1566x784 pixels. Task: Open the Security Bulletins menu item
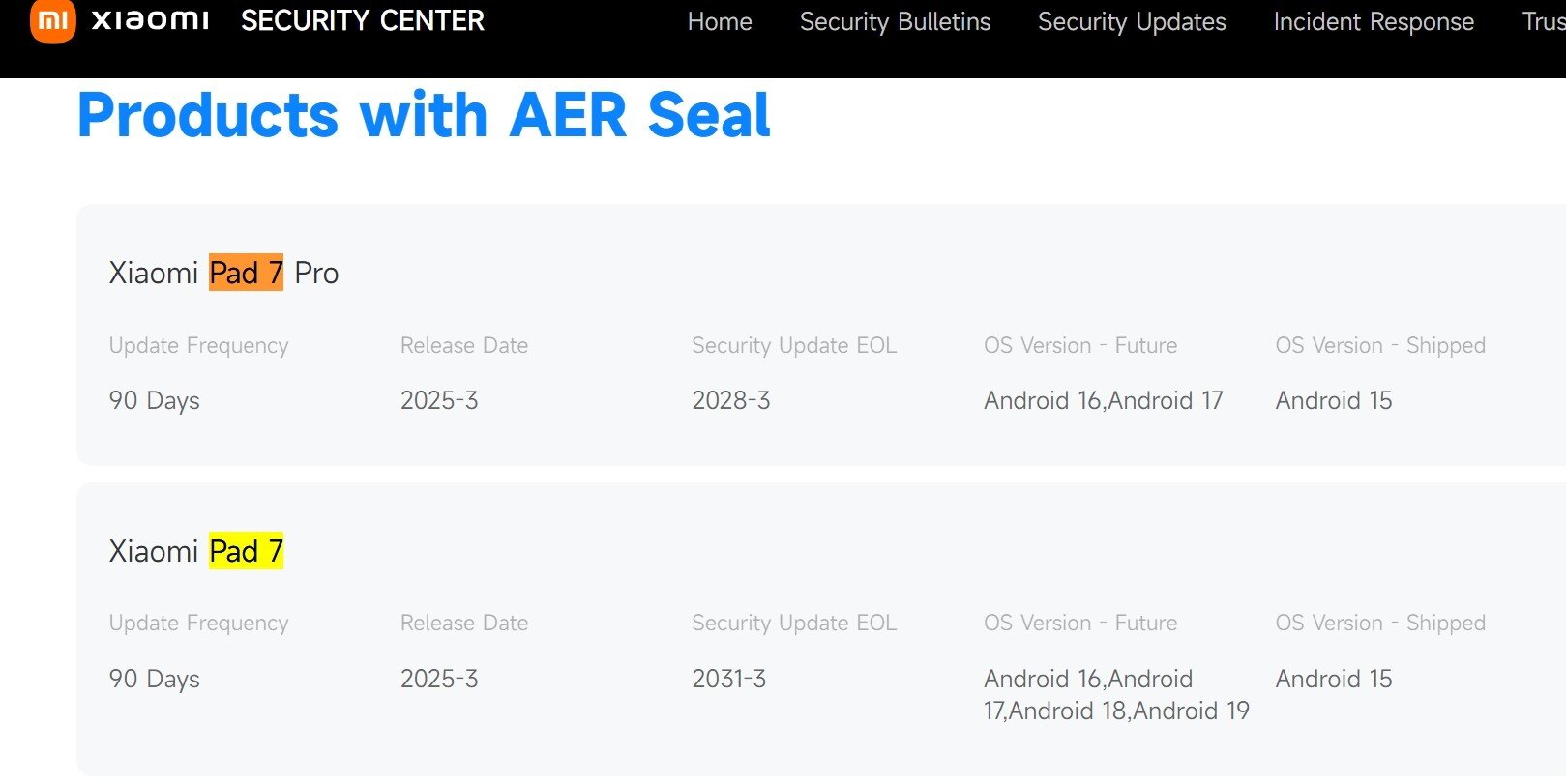point(895,21)
